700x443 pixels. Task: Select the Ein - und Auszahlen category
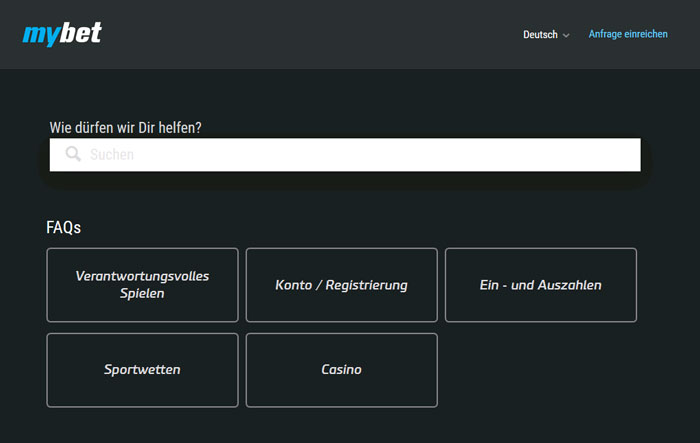(541, 285)
